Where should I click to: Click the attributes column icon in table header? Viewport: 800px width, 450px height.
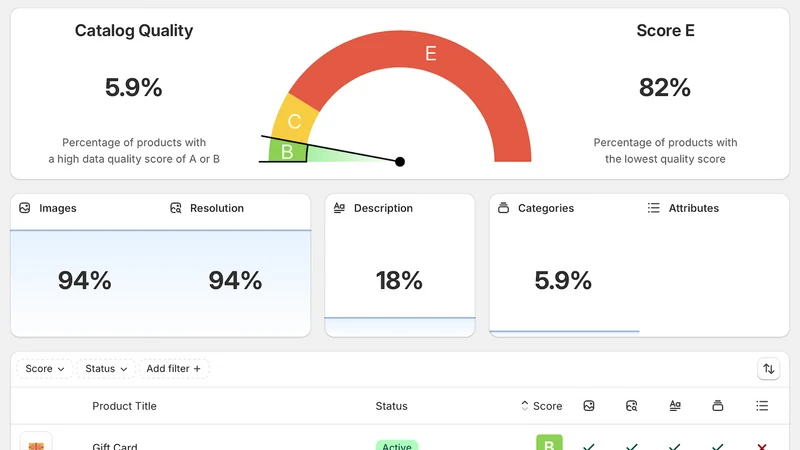(x=762, y=406)
